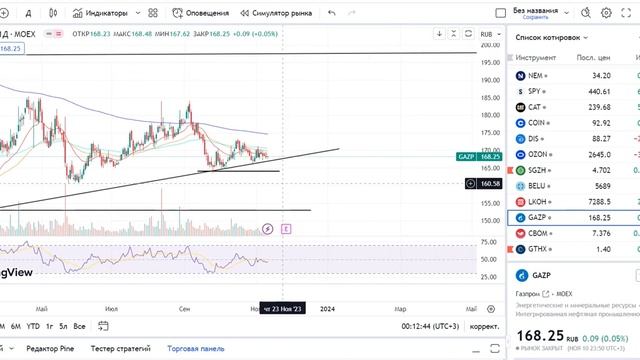
Task: Select the OZON watchlist row
Action: click(573, 155)
